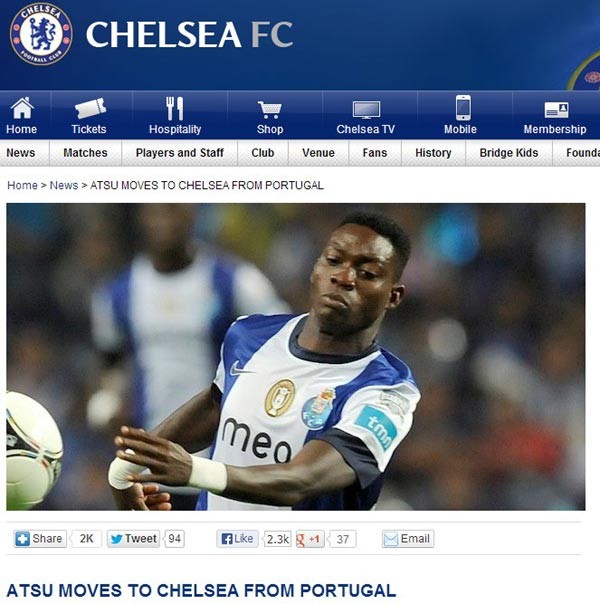600x604 pixels.
Task: Click the Google +1 button
Action: point(310,539)
